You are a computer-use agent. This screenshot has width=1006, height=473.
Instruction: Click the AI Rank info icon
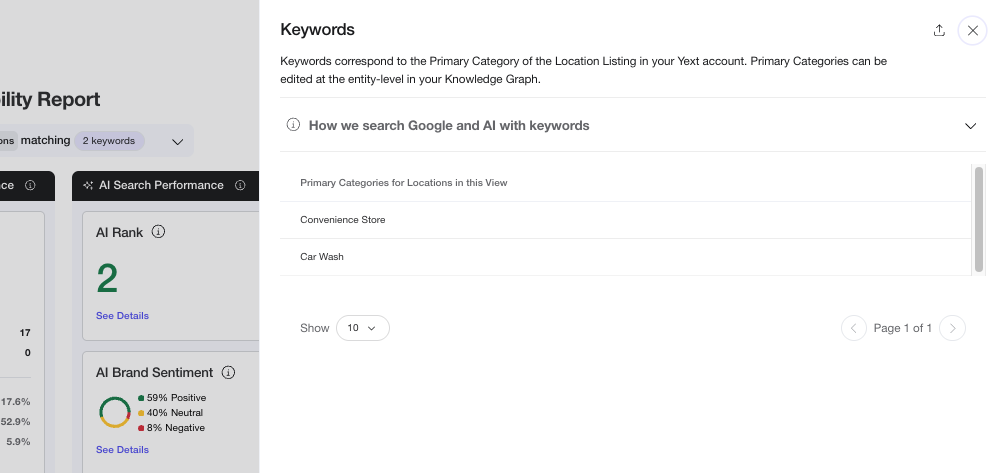(158, 232)
